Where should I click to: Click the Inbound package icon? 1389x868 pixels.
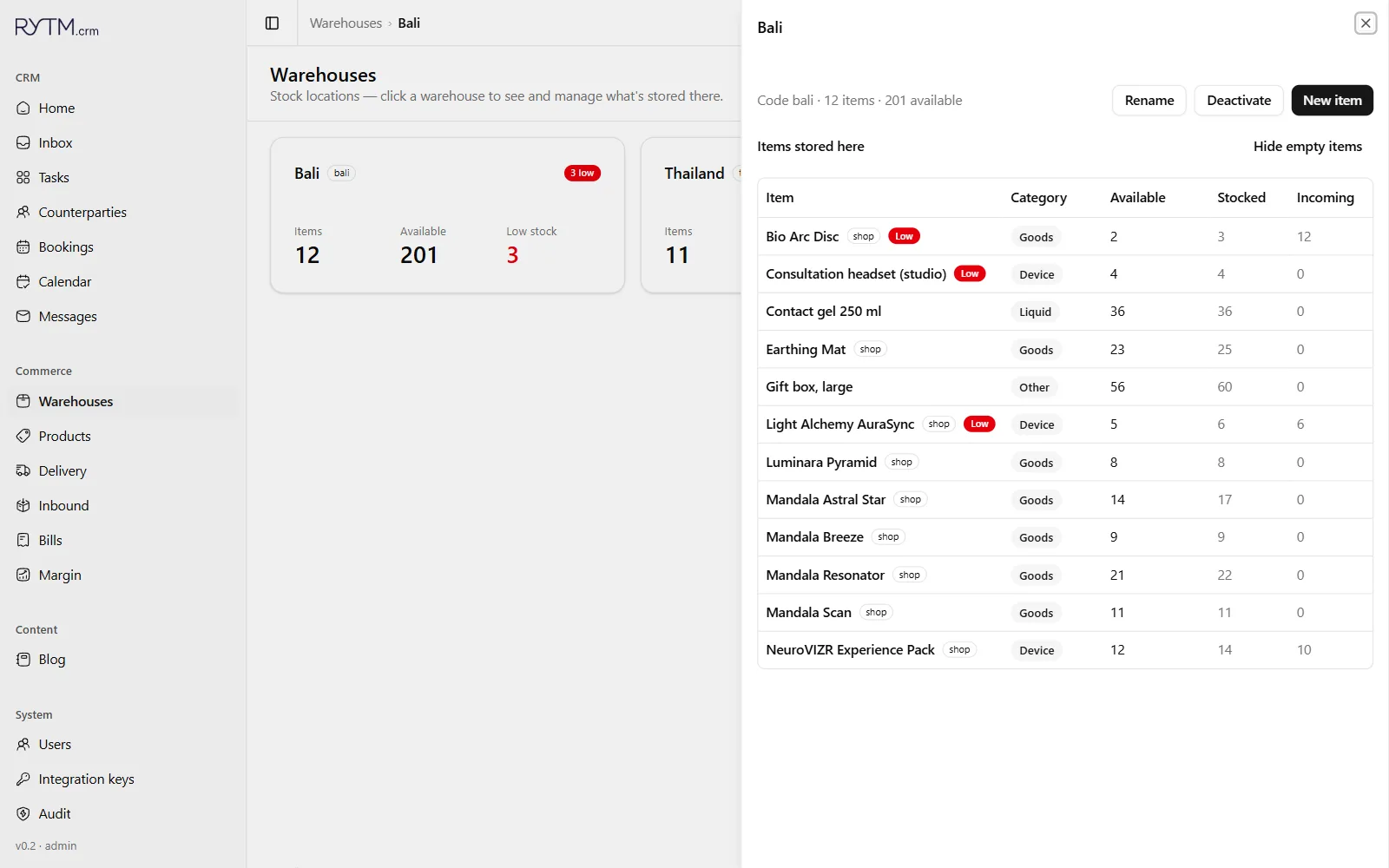(x=23, y=506)
